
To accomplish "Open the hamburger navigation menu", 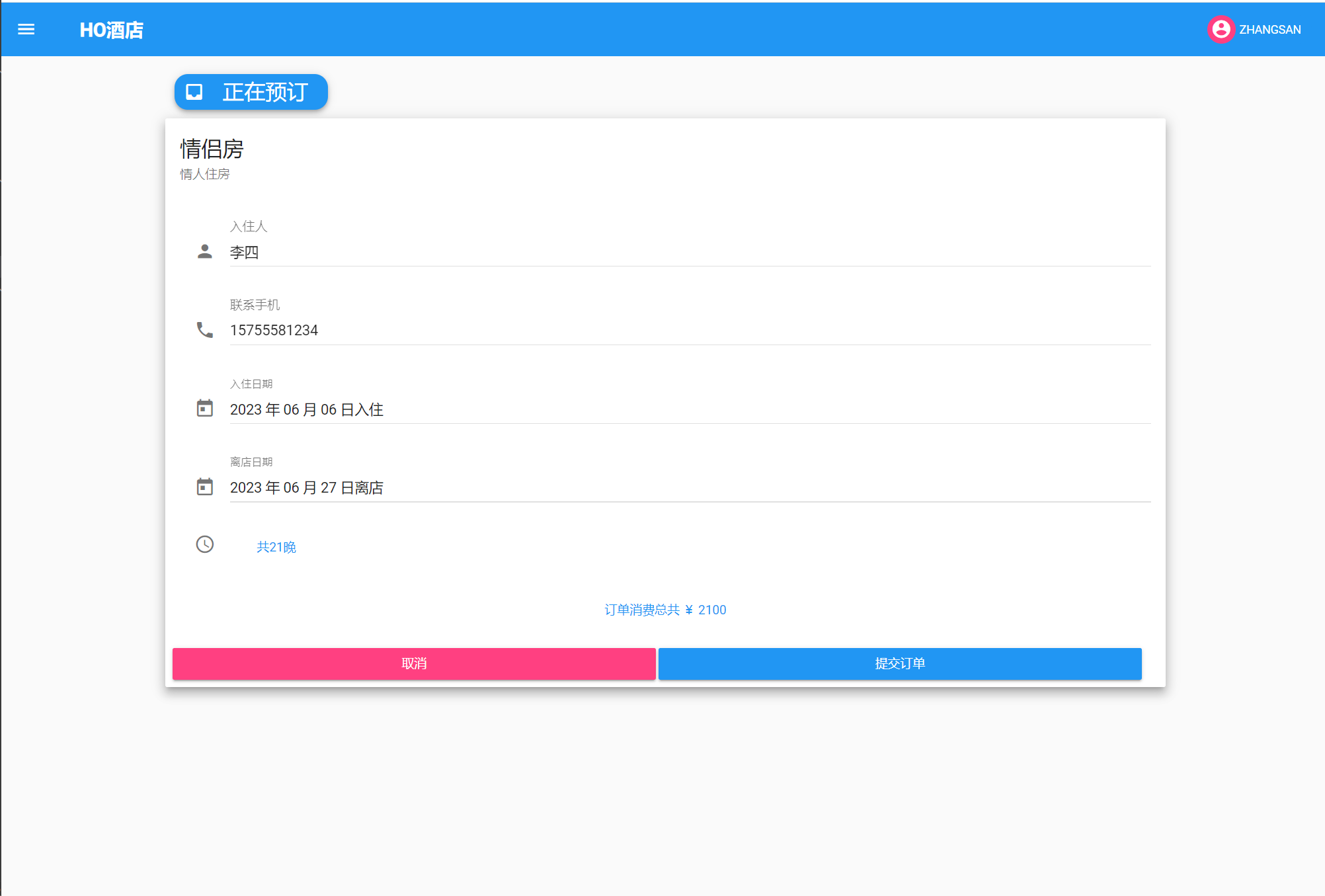I will point(26,29).
